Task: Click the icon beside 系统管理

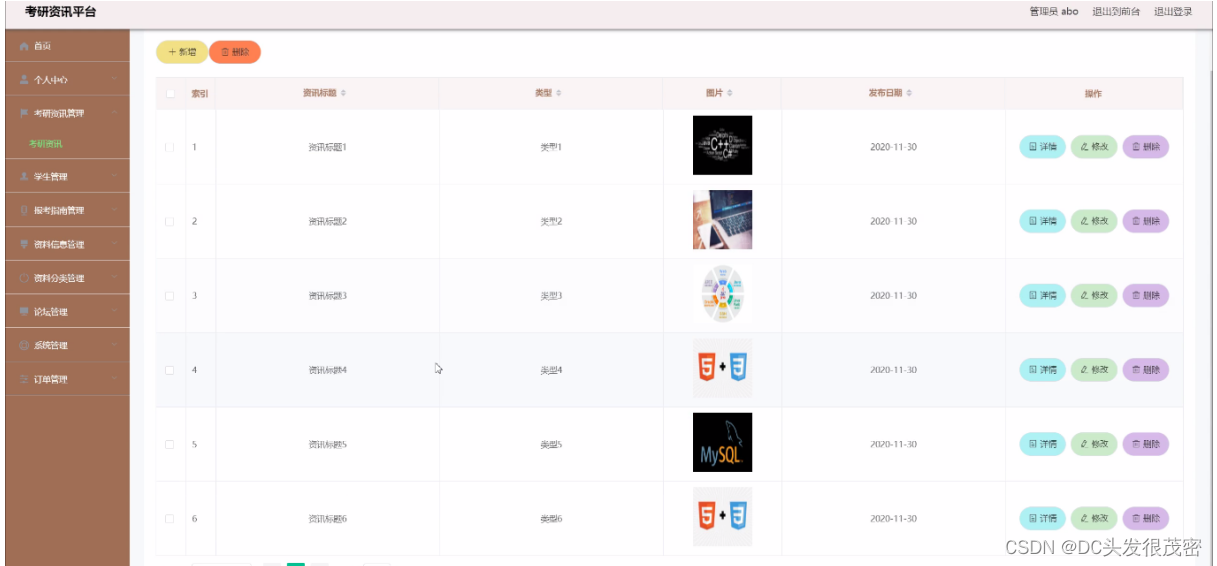Action: pyautogui.click(x=24, y=345)
